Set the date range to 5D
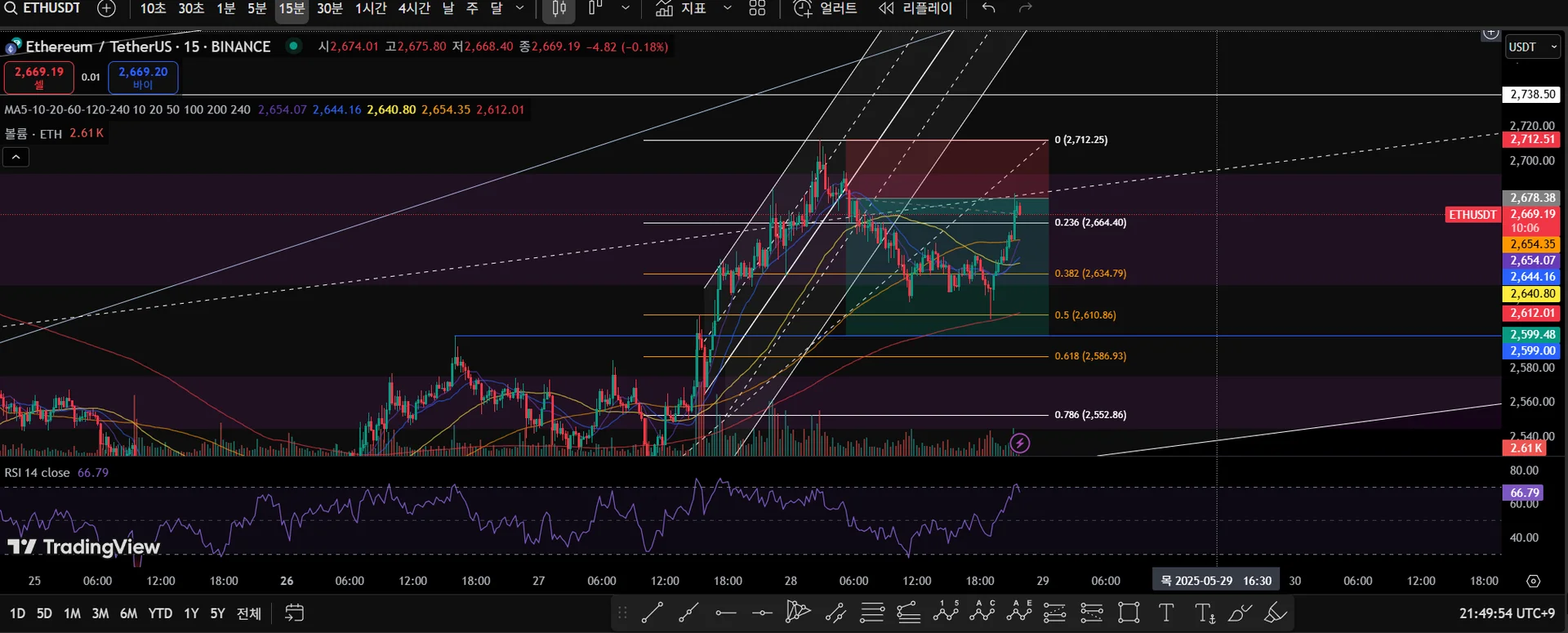The width and height of the screenshot is (1568, 633). 44,613
